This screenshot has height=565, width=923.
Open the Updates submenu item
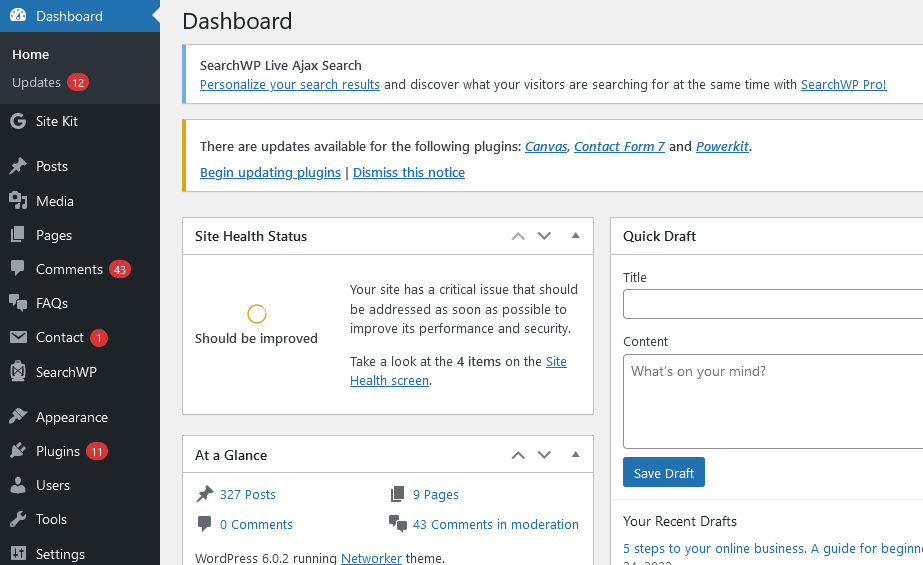click(x=37, y=82)
